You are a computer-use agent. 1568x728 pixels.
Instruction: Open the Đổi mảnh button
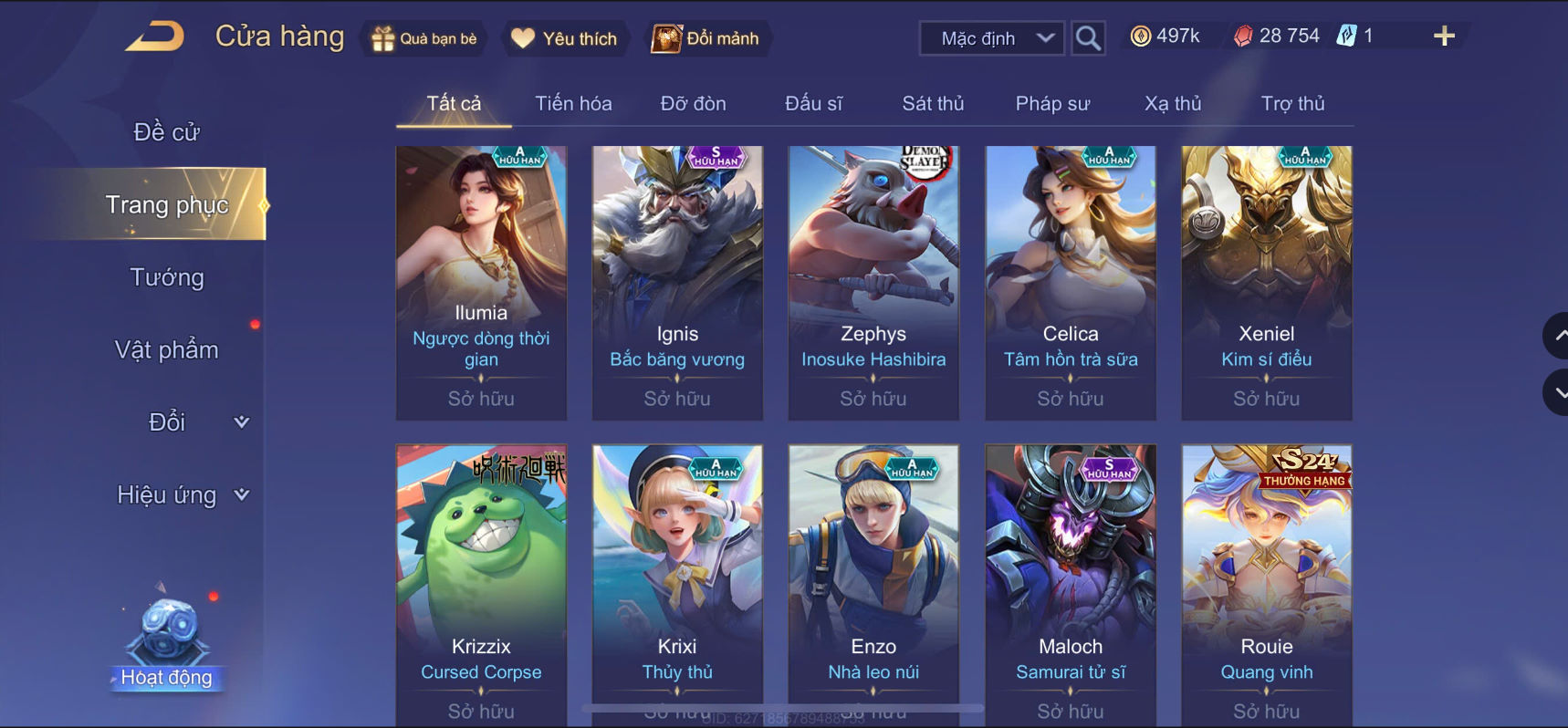706,38
